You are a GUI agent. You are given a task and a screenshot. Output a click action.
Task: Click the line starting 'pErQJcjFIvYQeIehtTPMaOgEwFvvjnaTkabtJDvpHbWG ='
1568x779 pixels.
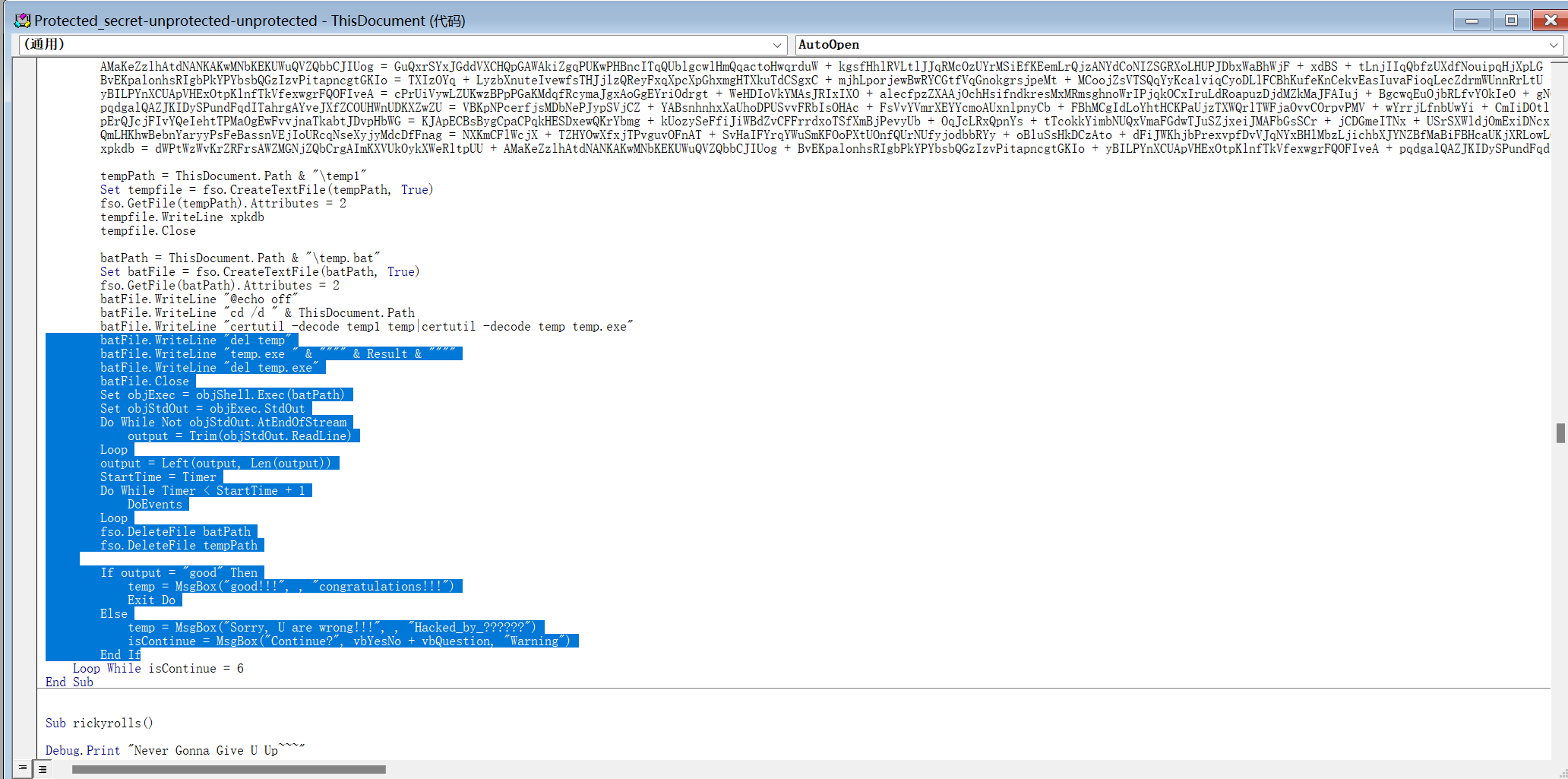pyautogui.click(x=824, y=121)
